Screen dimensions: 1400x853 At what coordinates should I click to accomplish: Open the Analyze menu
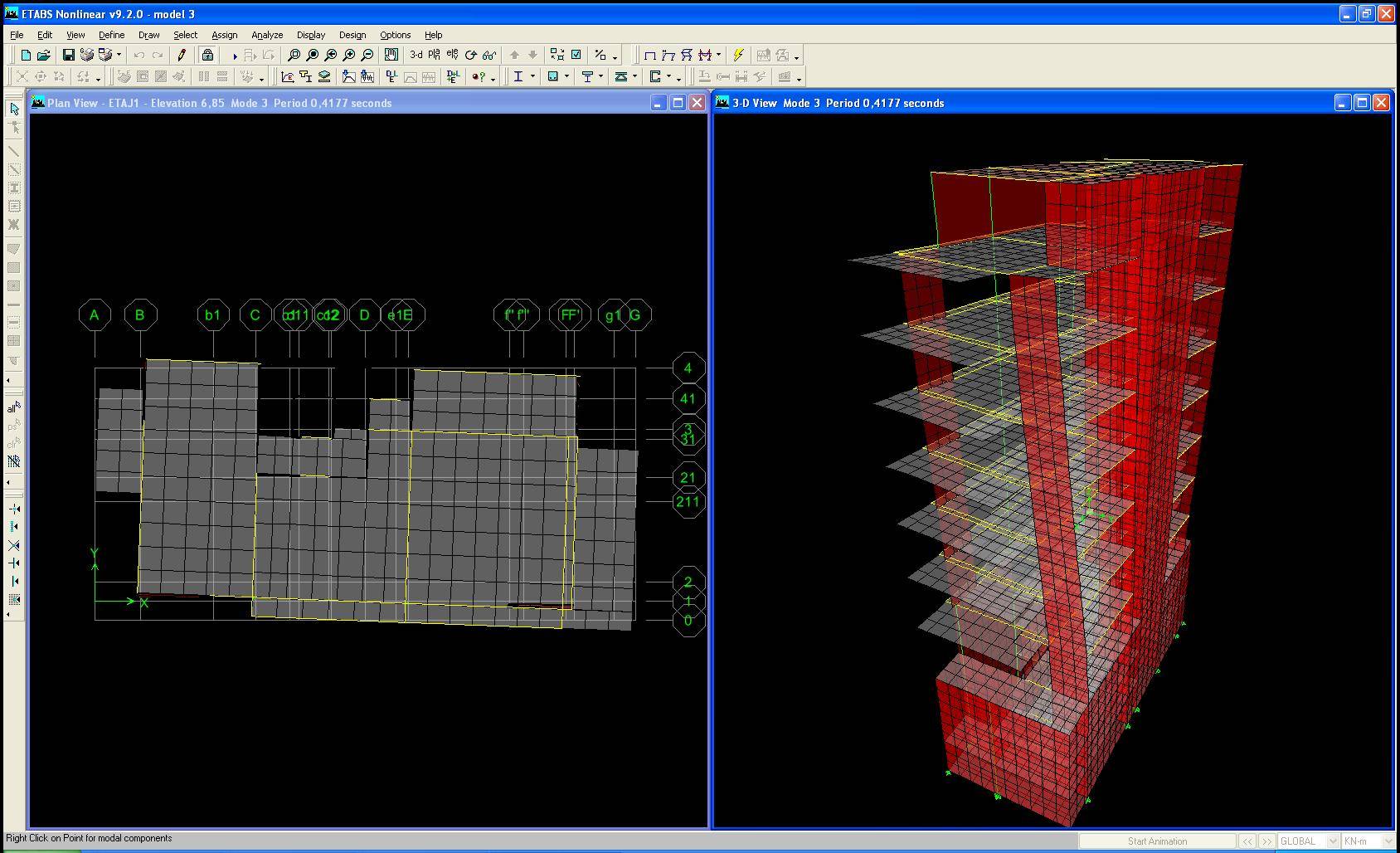[x=267, y=35]
